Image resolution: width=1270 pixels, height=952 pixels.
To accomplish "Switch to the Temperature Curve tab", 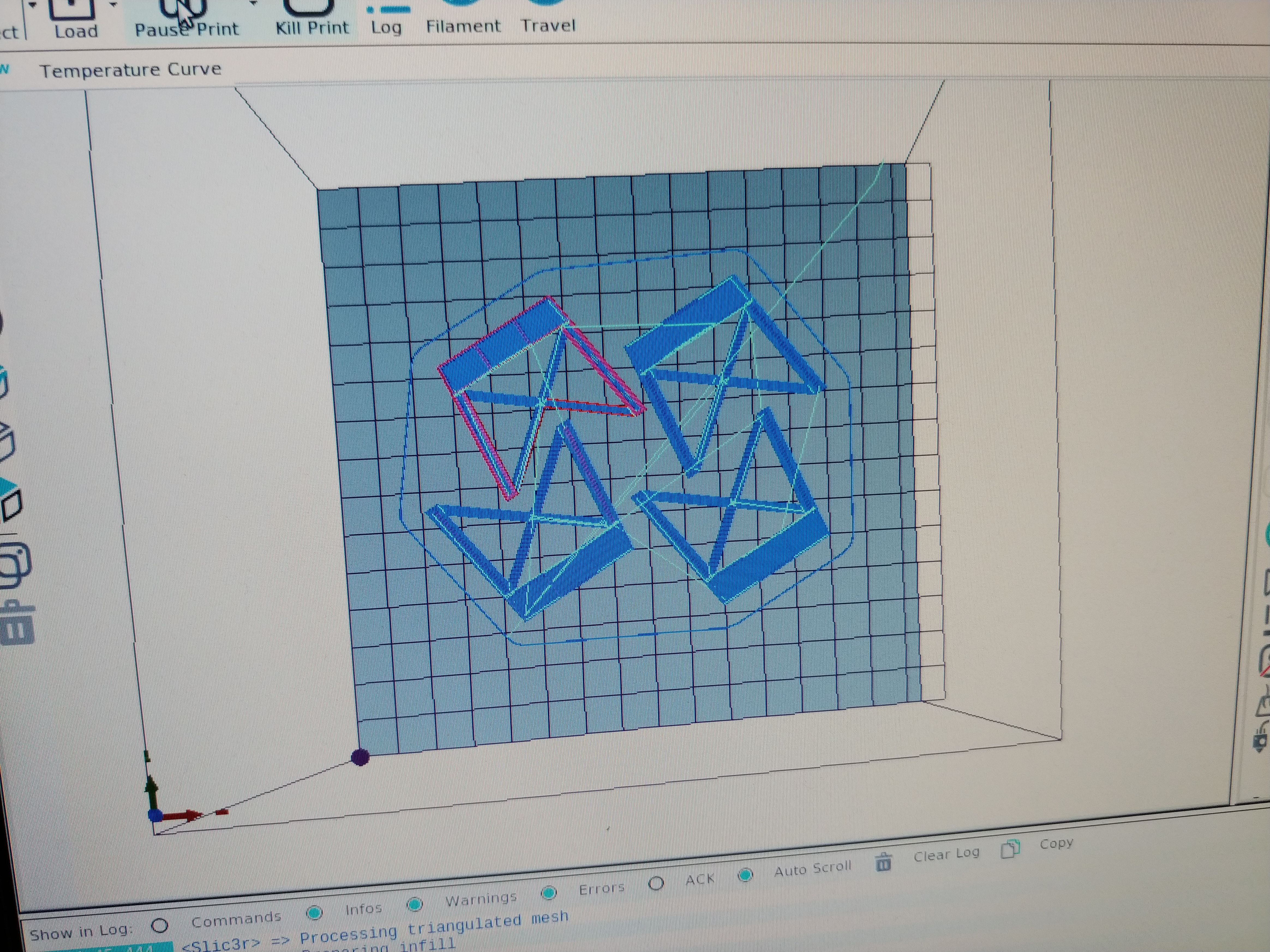I will (x=130, y=70).
